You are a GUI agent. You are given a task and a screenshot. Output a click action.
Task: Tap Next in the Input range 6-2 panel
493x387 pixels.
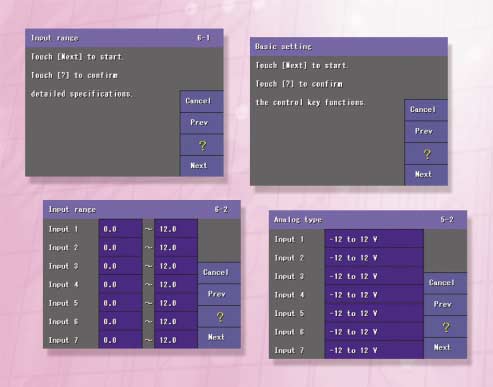[x=220, y=338]
